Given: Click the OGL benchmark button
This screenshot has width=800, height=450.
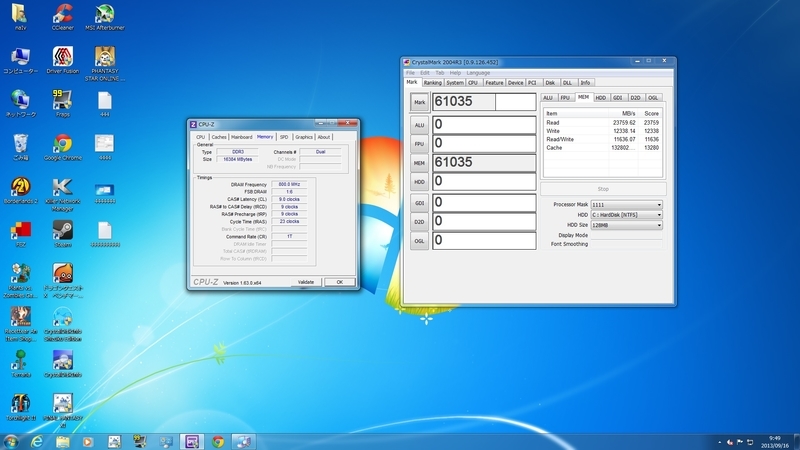Looking at the screenshot, I should point(419,241).
